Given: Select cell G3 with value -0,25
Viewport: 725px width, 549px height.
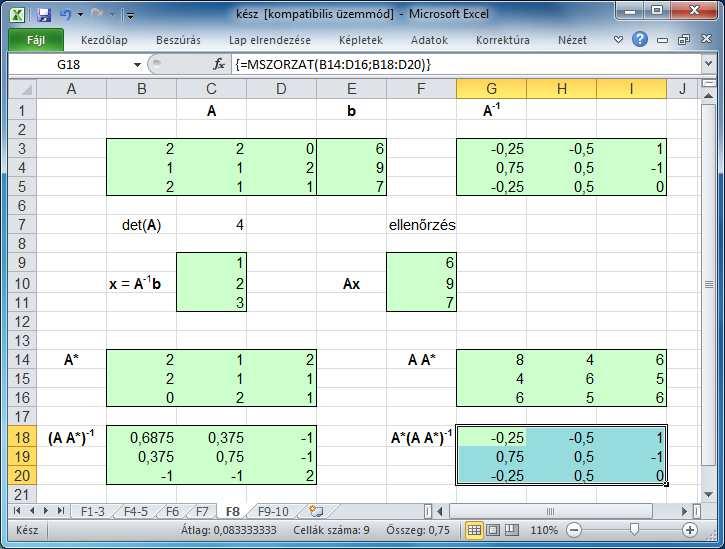Looking at the screenshot, I should [492, 149].
